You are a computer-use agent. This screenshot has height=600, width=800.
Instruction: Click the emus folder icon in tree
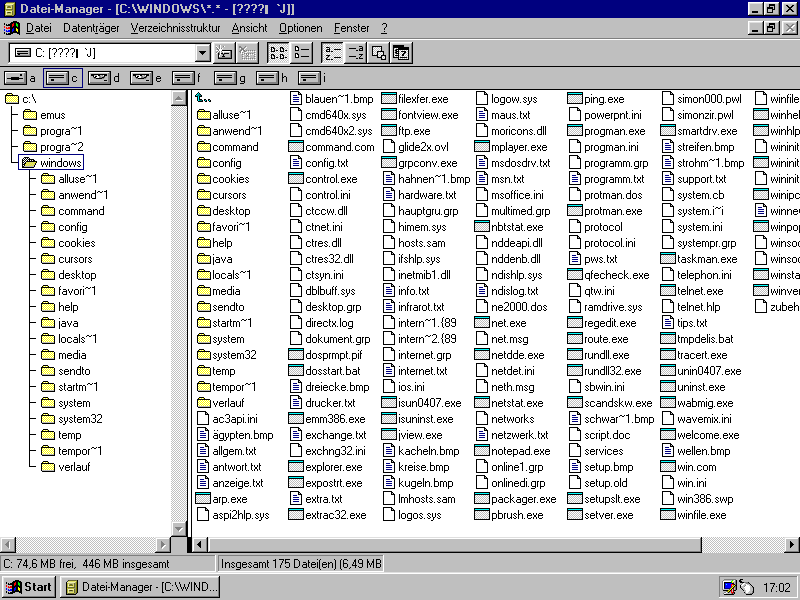point(30,114)
